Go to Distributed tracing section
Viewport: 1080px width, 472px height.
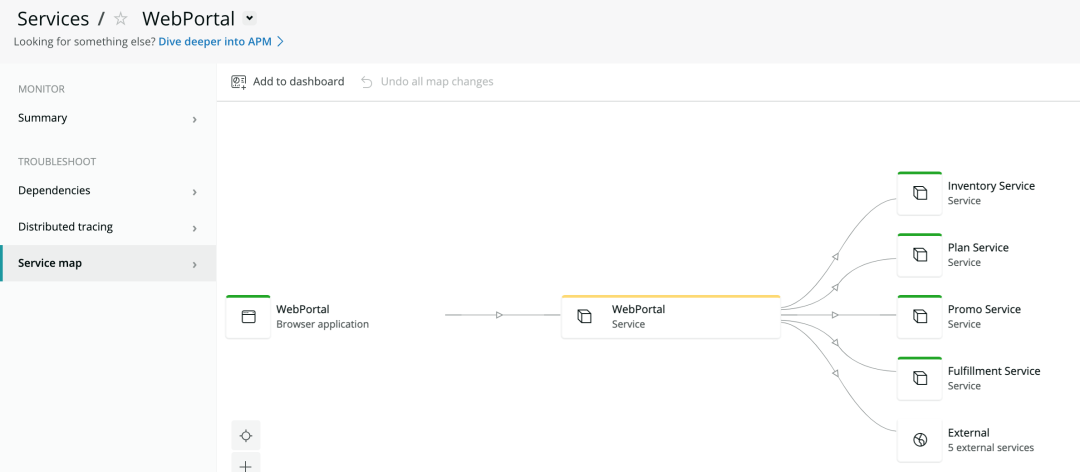pyautogui.click(x=65, y=227)
